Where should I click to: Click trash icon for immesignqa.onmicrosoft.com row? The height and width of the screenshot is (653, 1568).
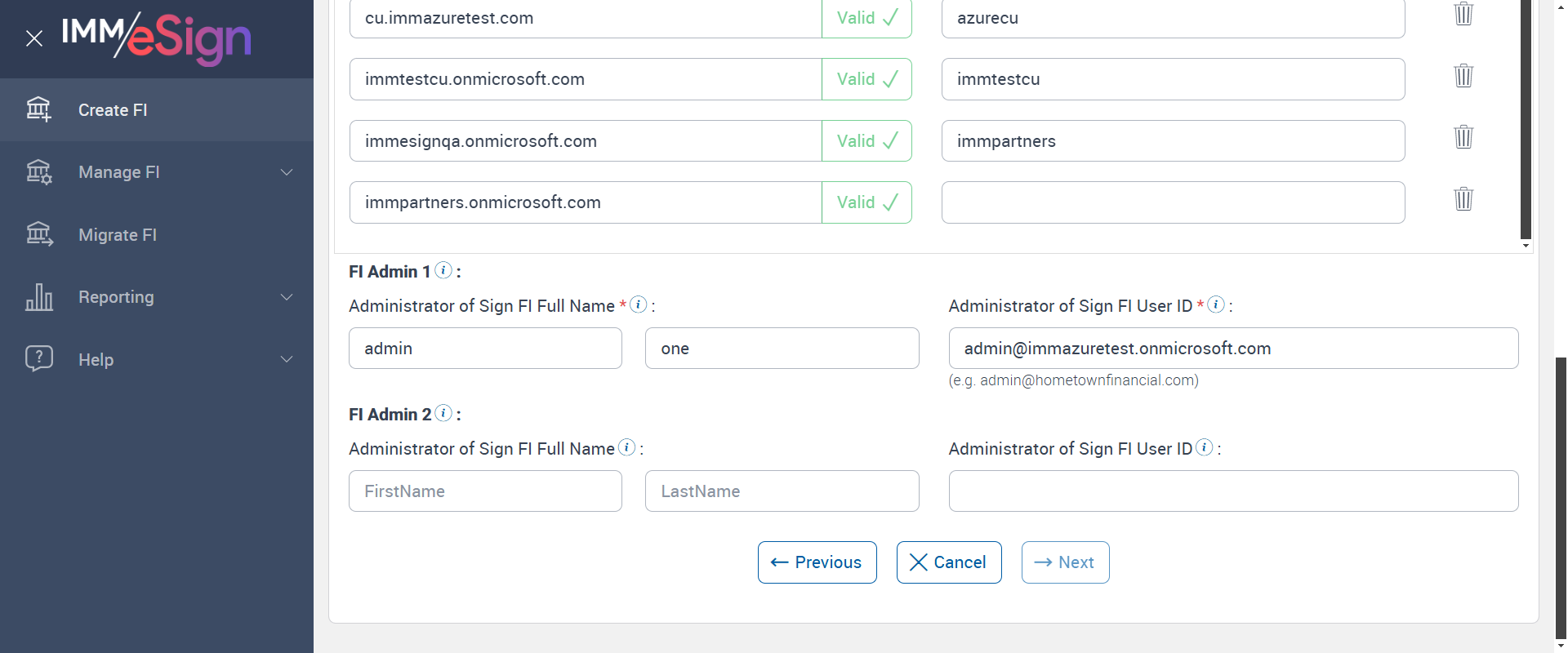(x=1463, y=137)
